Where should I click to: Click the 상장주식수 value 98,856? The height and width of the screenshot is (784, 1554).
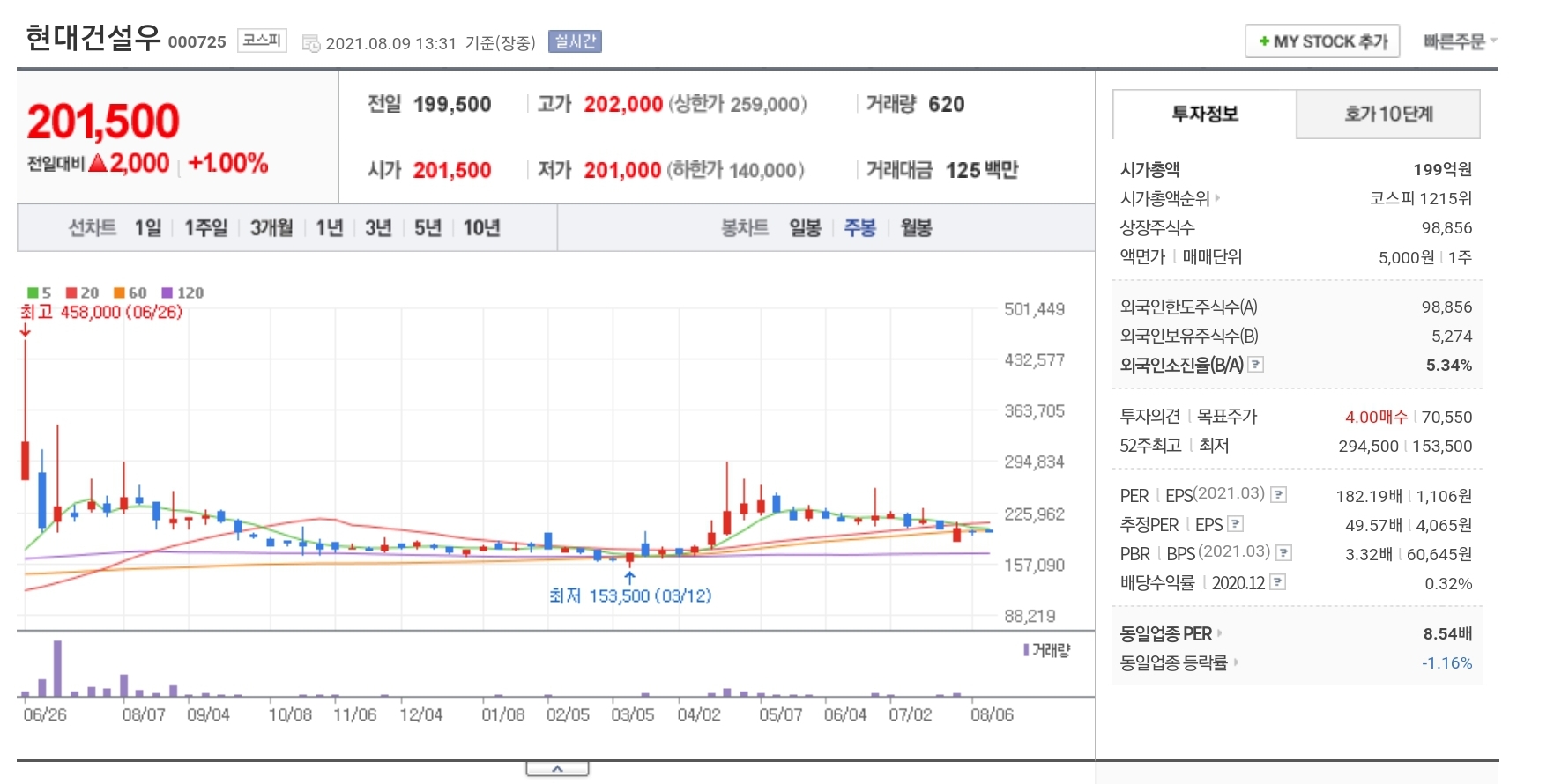(1446, 227)
